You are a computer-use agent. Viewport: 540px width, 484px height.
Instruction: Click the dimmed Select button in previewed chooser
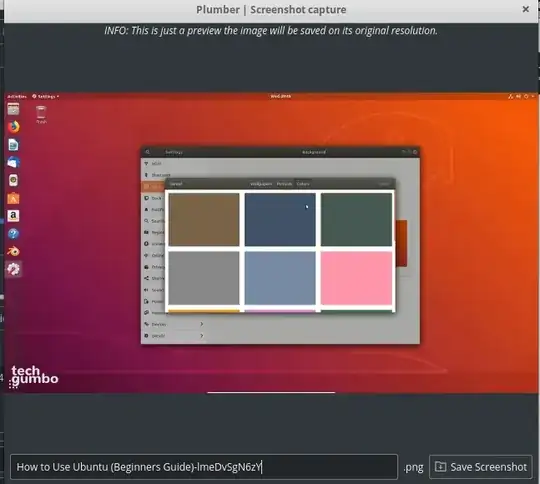(384, 184)
